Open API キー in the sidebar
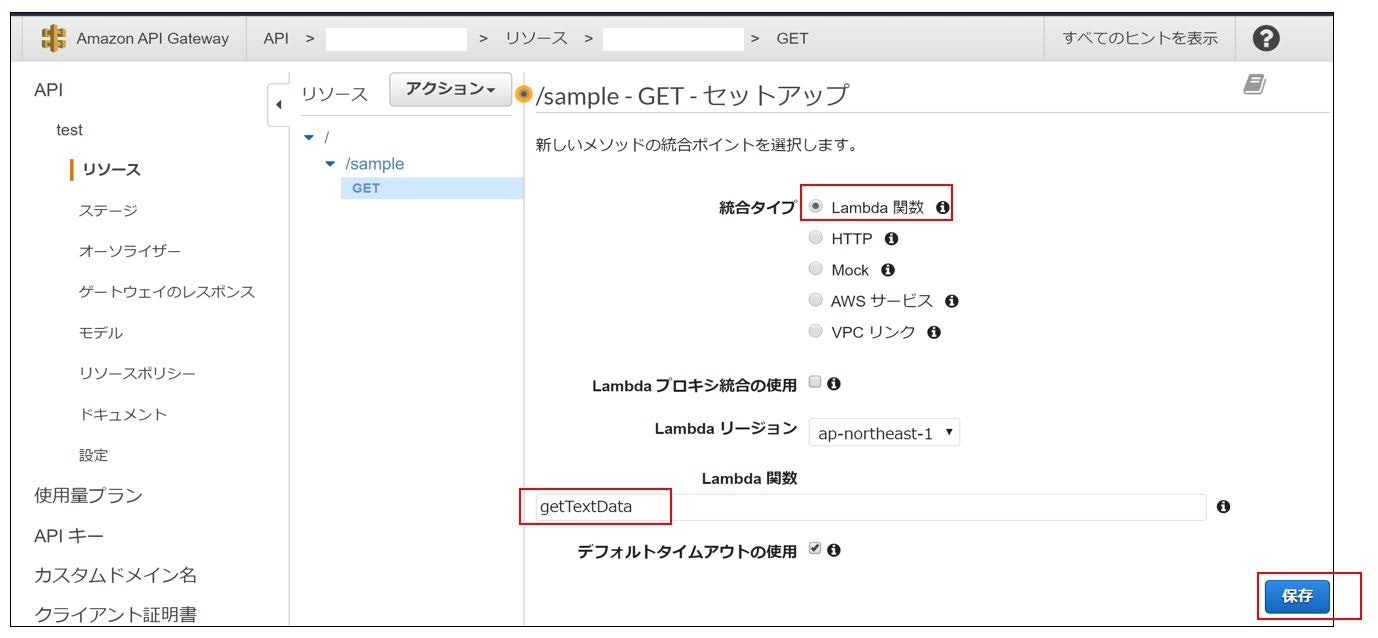Image resolution: width=1378 pixels, height=638 pixels. point(69,536)
